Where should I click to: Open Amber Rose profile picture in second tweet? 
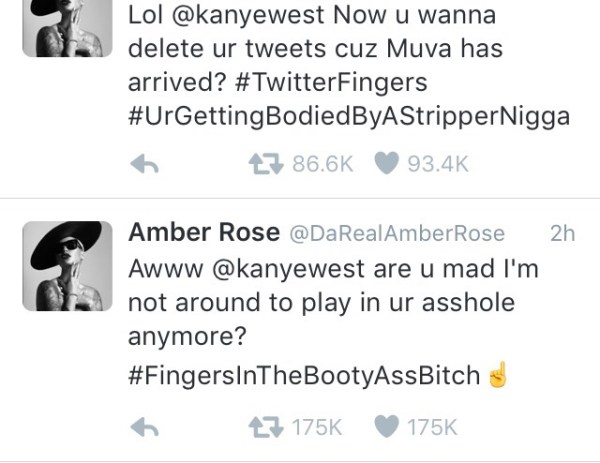coord(67,266)
